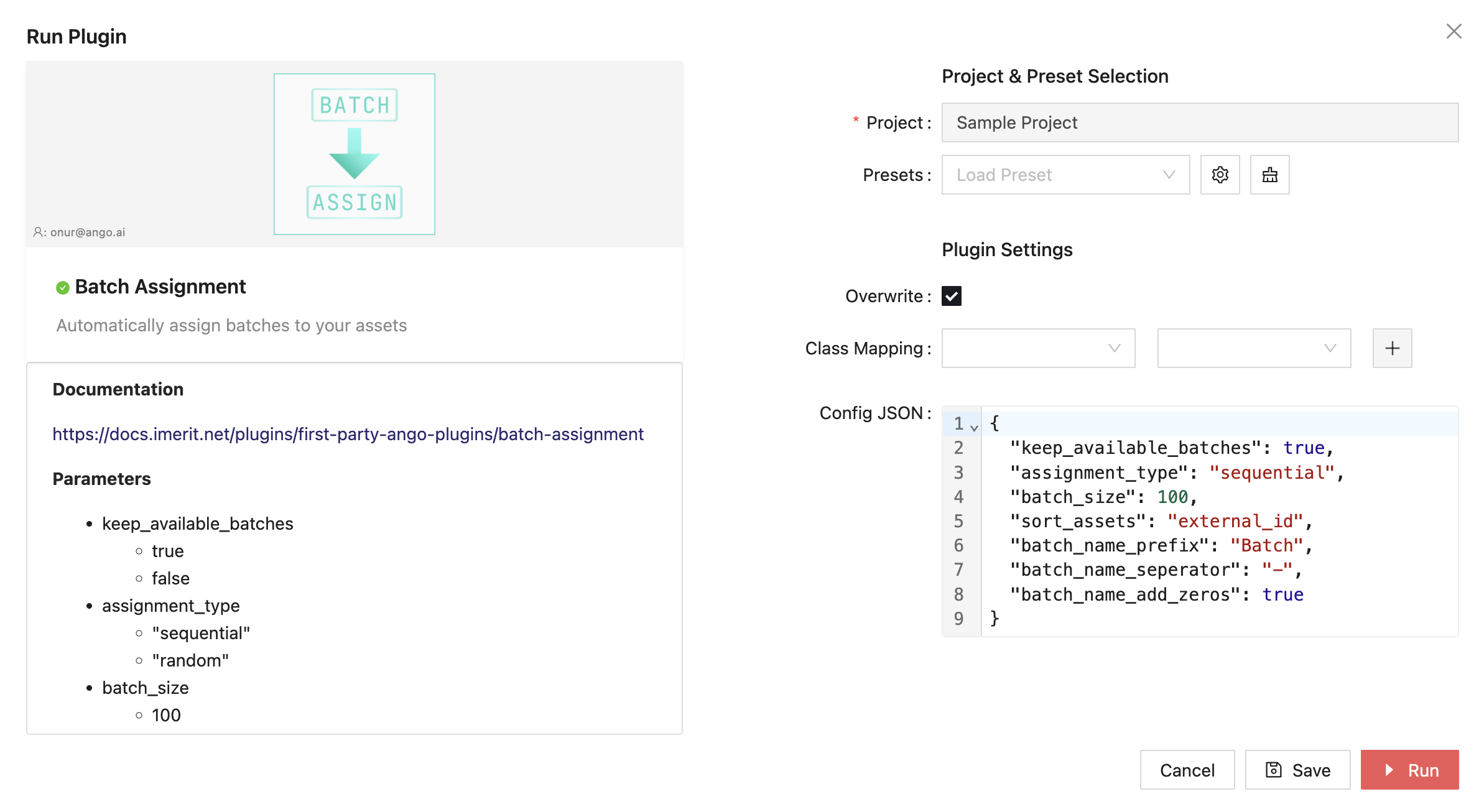Screen dimensions: 1484x812
Task: Uncheck the Overwrite checkbox
Action: (x=951, y=296)
